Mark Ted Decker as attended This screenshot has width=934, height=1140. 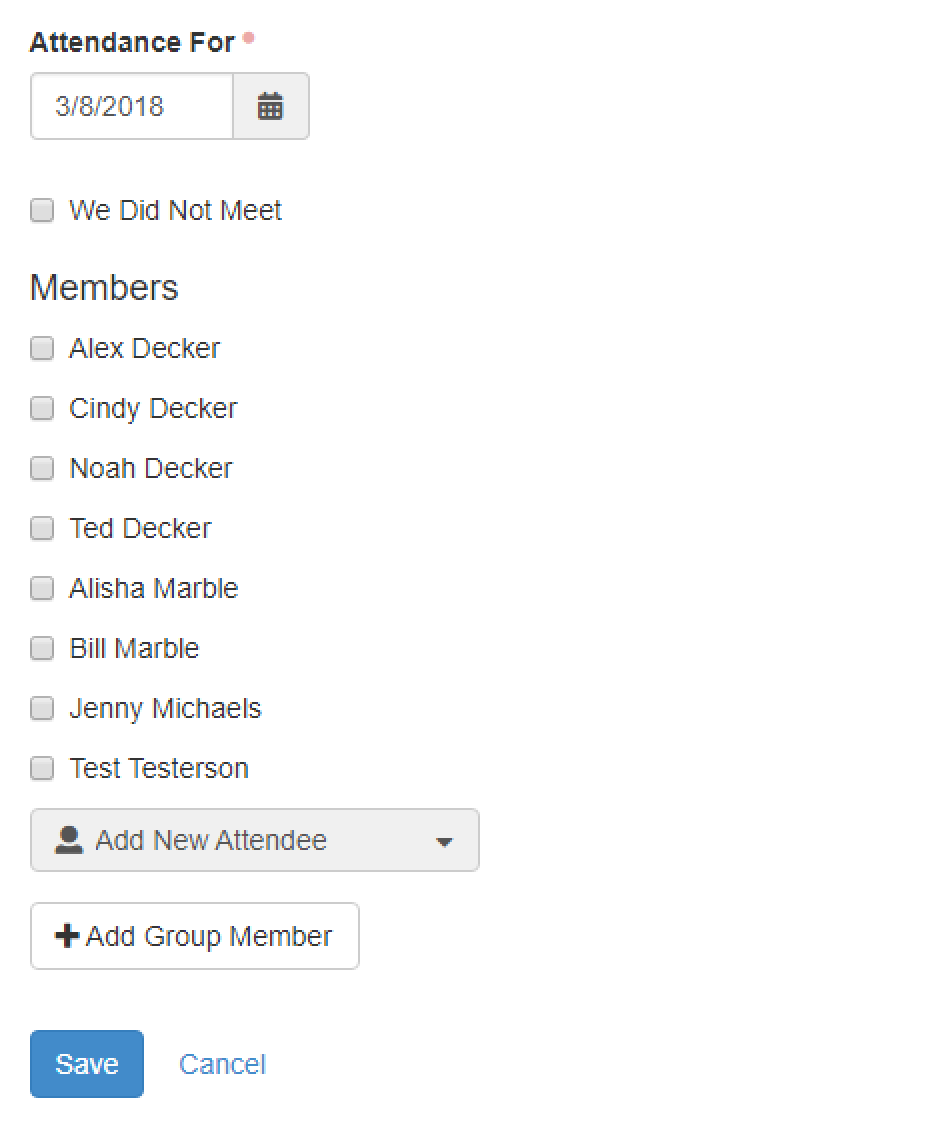[x=41, y=528]
